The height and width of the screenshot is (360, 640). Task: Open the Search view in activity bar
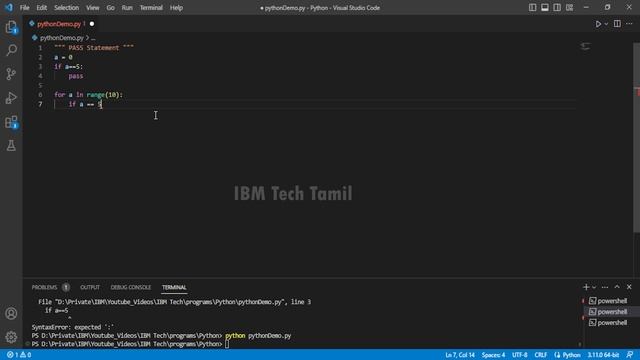pos(11,50)
